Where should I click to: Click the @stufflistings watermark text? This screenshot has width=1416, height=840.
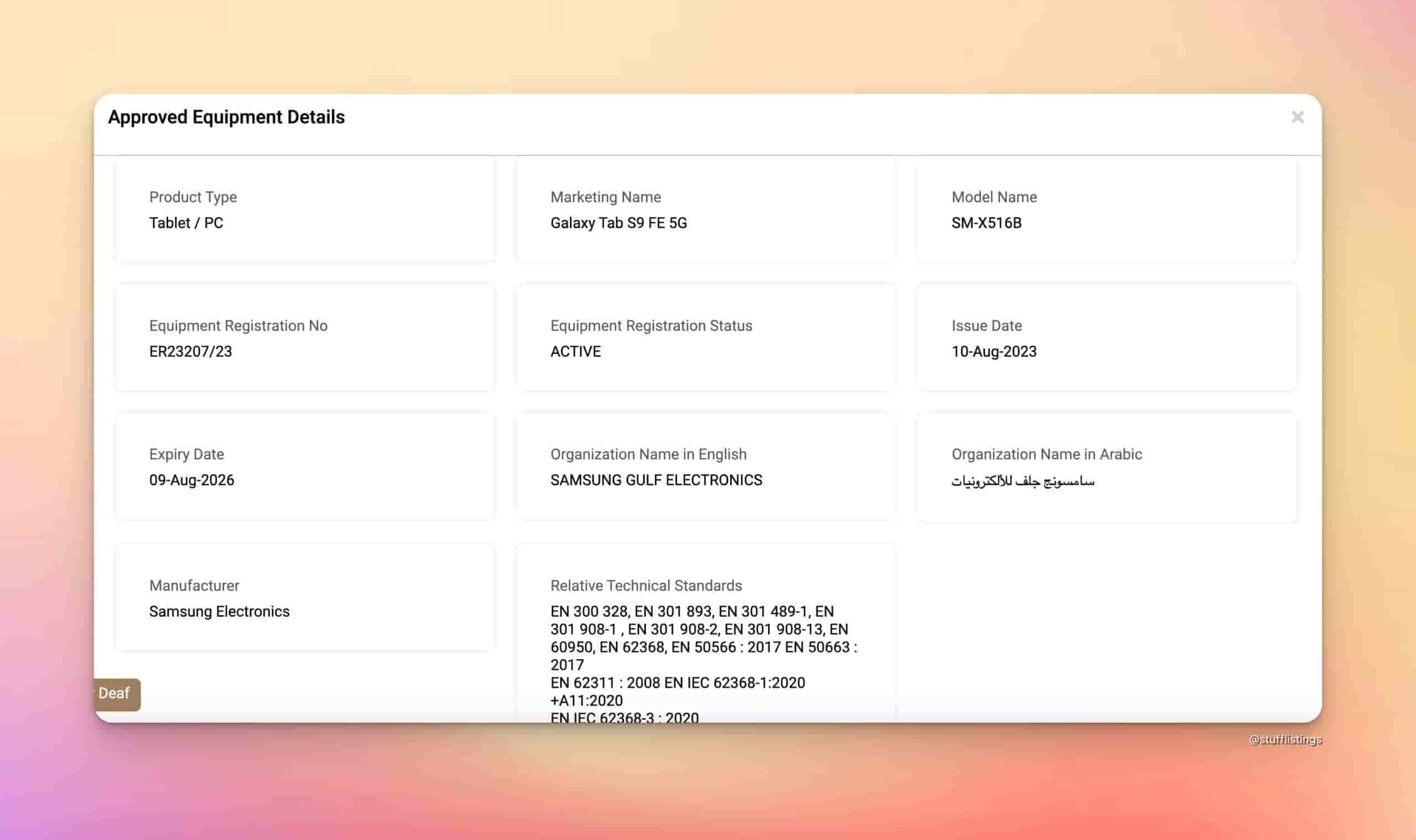coord(1285,739)
